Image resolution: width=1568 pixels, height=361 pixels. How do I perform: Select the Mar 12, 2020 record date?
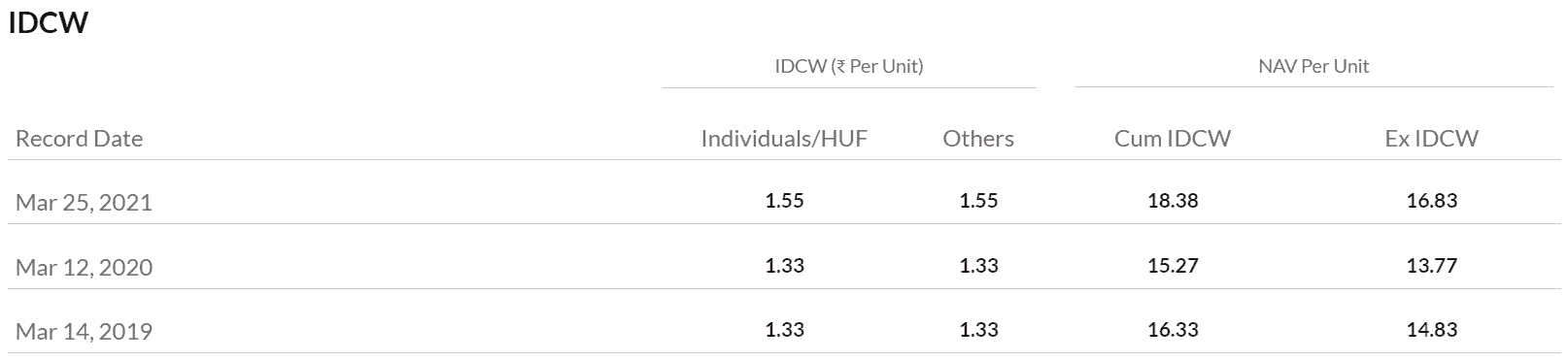(x=84, y=267)
